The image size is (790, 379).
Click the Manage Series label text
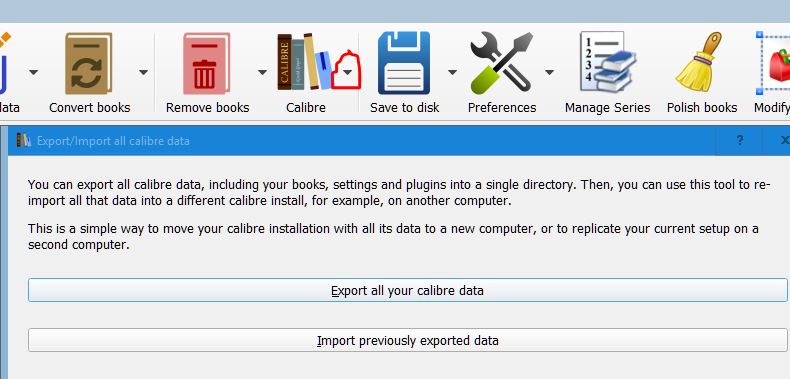point(608,108)
